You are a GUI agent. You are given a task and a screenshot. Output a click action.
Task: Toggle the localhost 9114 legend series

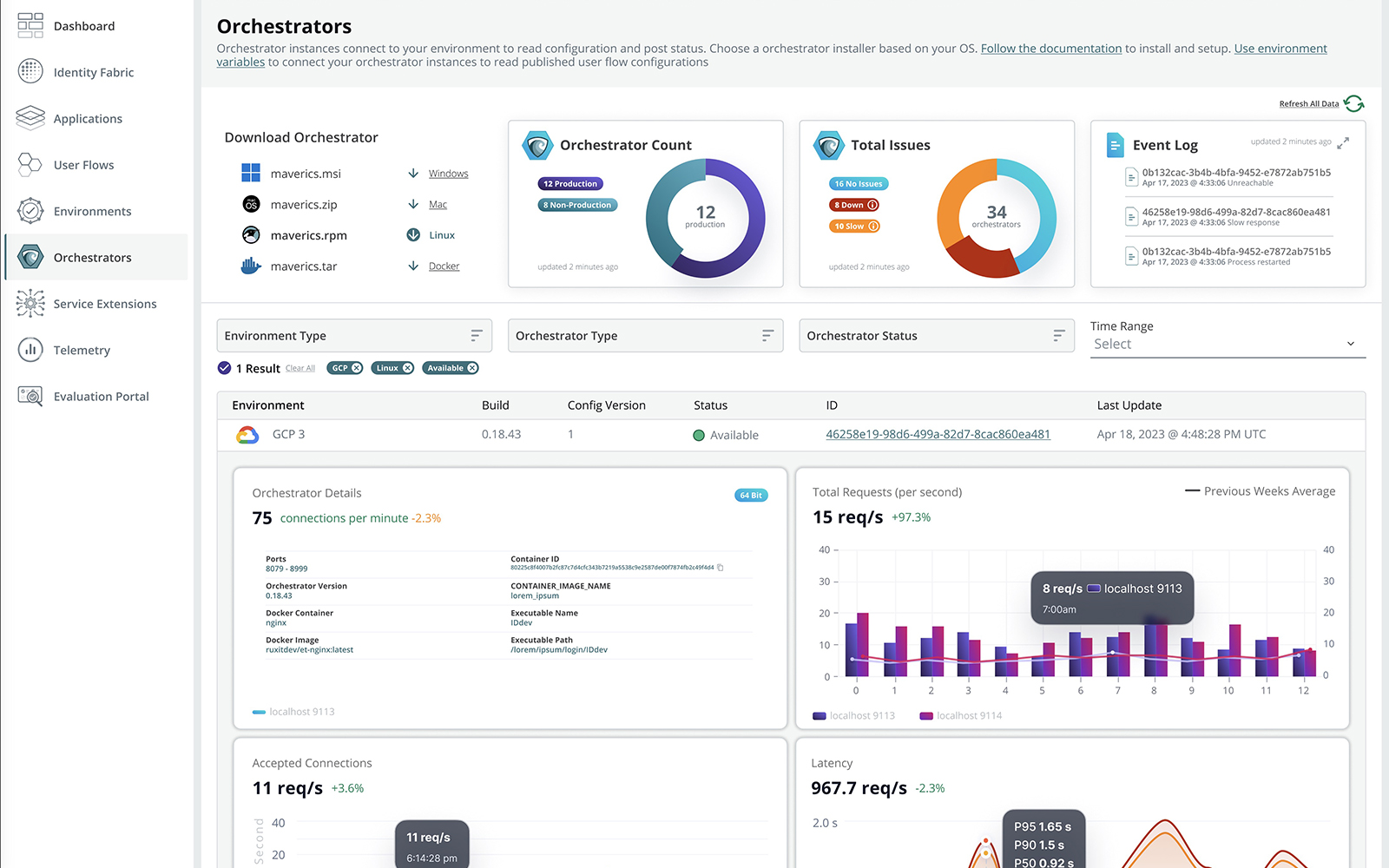click(960, 716)
